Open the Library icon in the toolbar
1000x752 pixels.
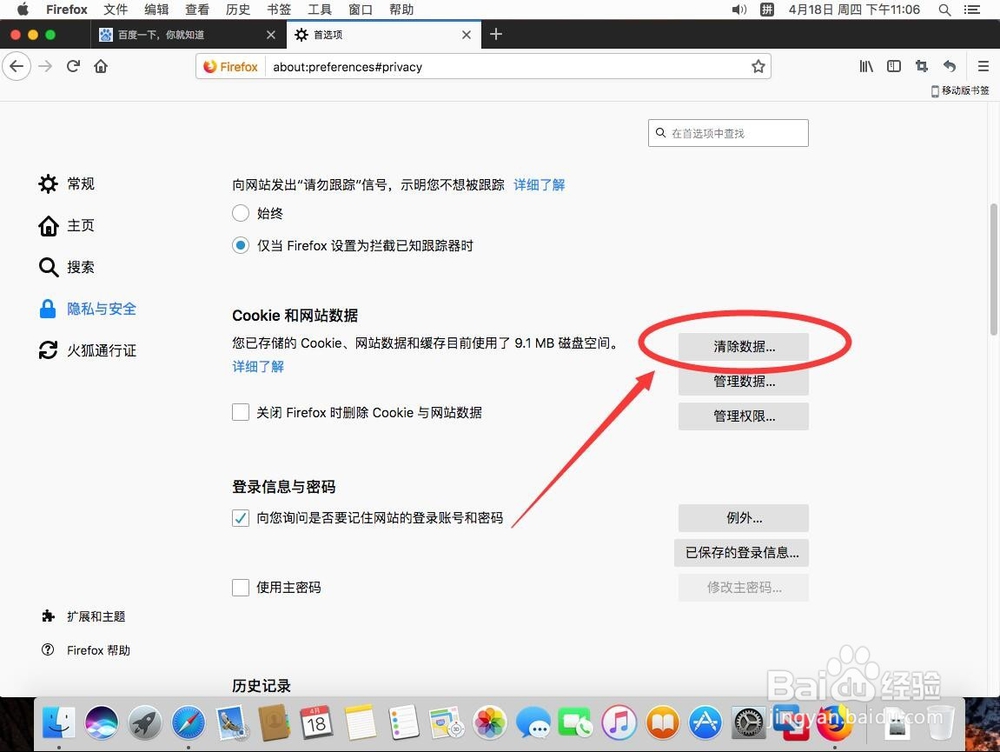[x=866, y=66]
